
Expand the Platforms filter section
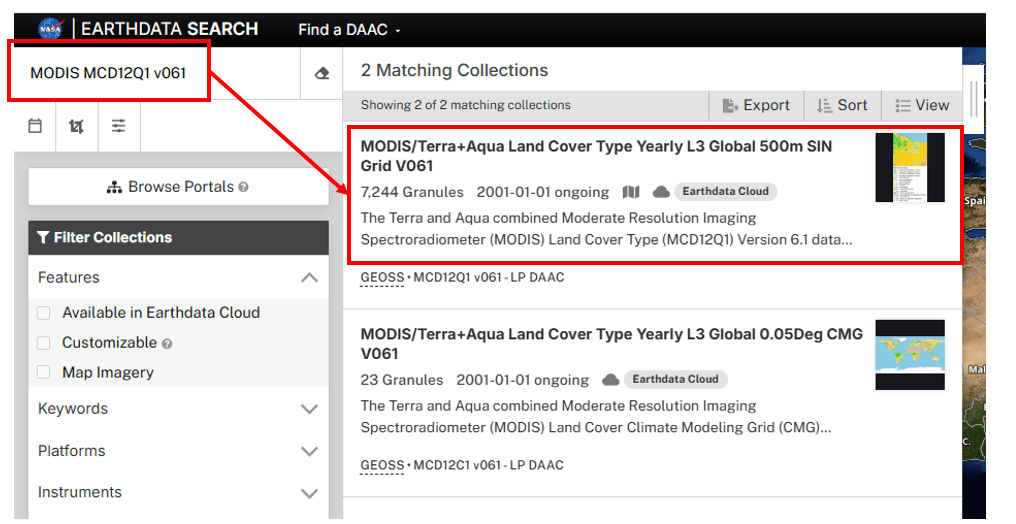click(309, 451)
